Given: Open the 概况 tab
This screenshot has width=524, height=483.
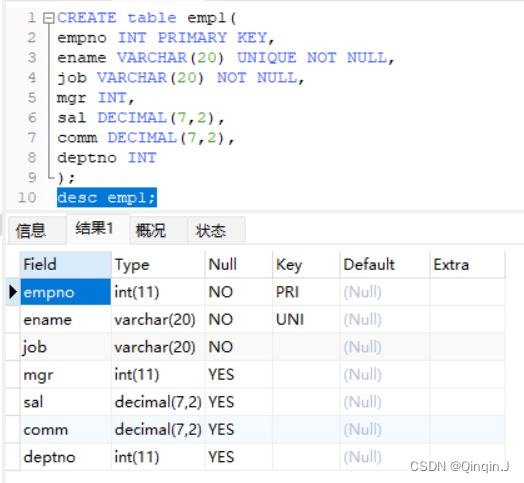Looking at the screenshot, I should [x=158, y=230].
